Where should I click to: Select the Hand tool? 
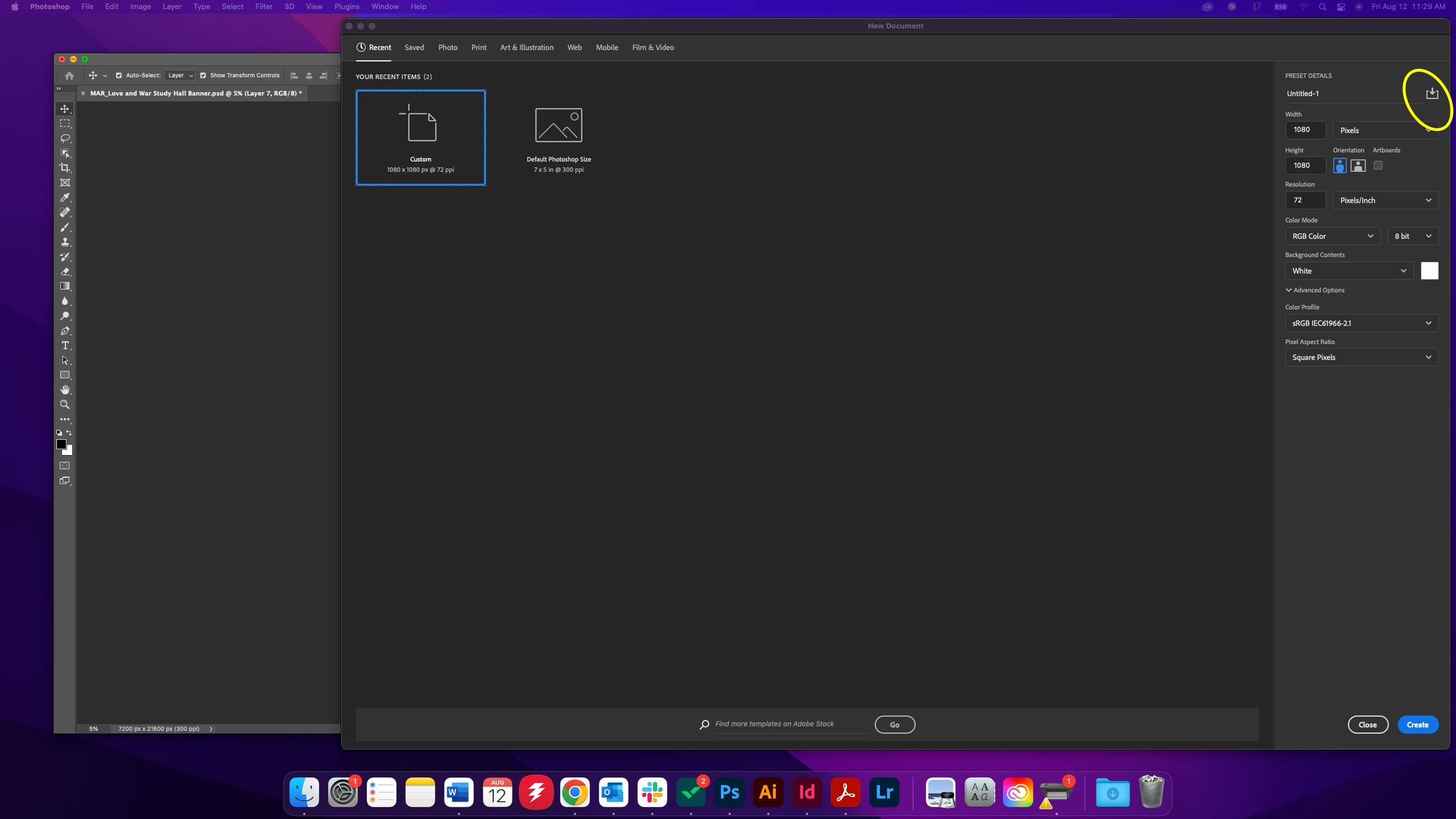(x=65, y=390)
